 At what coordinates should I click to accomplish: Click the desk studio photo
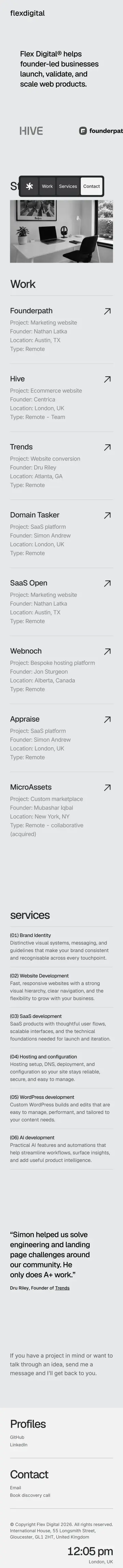61,232
